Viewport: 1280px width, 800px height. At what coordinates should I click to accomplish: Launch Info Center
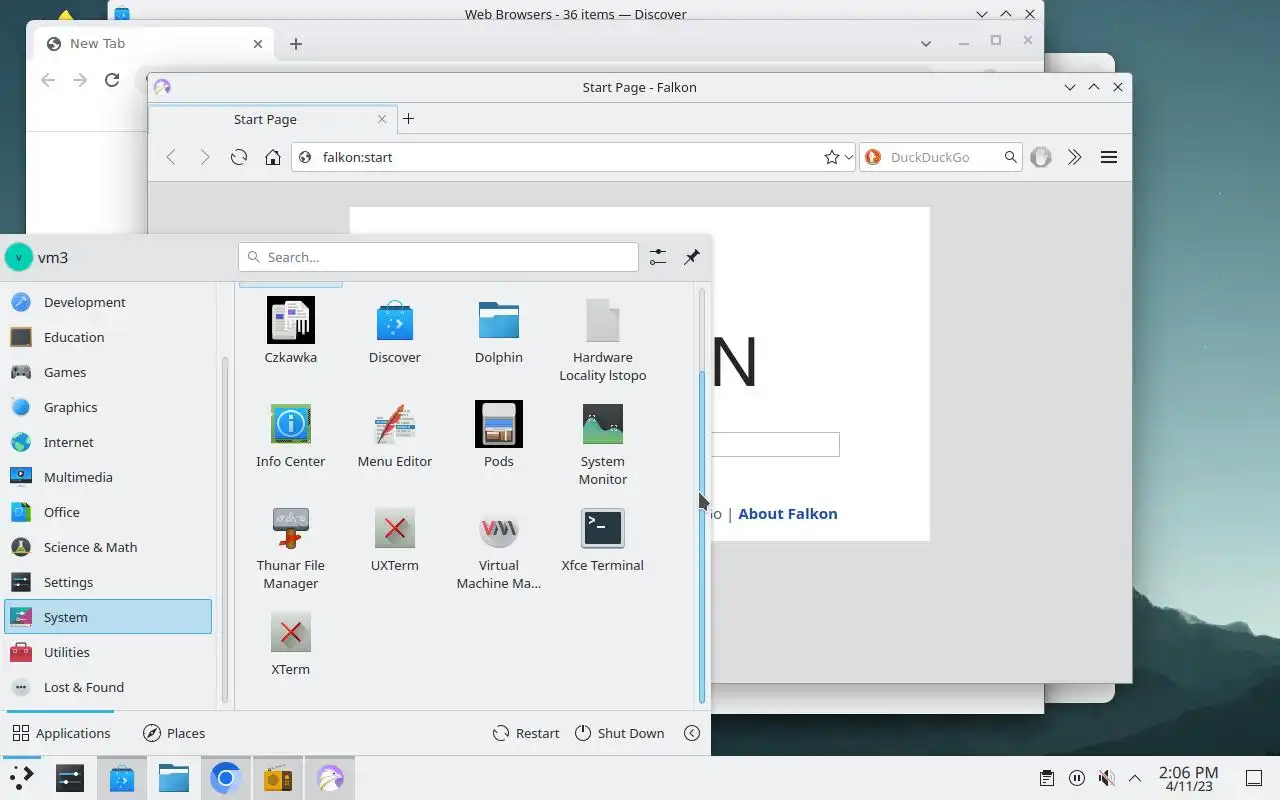click(290, 435)
